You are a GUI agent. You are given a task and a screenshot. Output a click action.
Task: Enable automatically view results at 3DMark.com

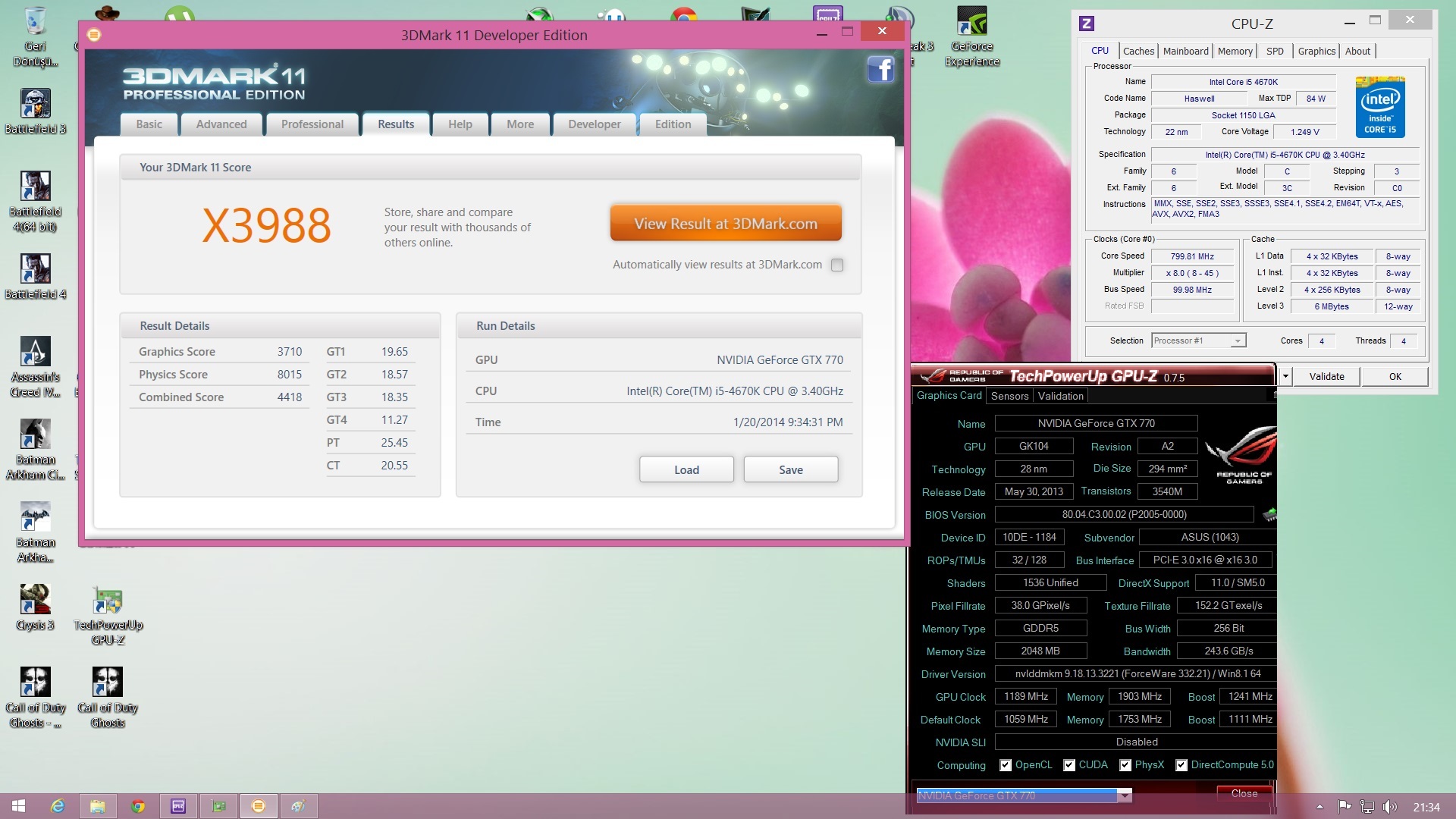pyautogui.click(x=837, y=265)
